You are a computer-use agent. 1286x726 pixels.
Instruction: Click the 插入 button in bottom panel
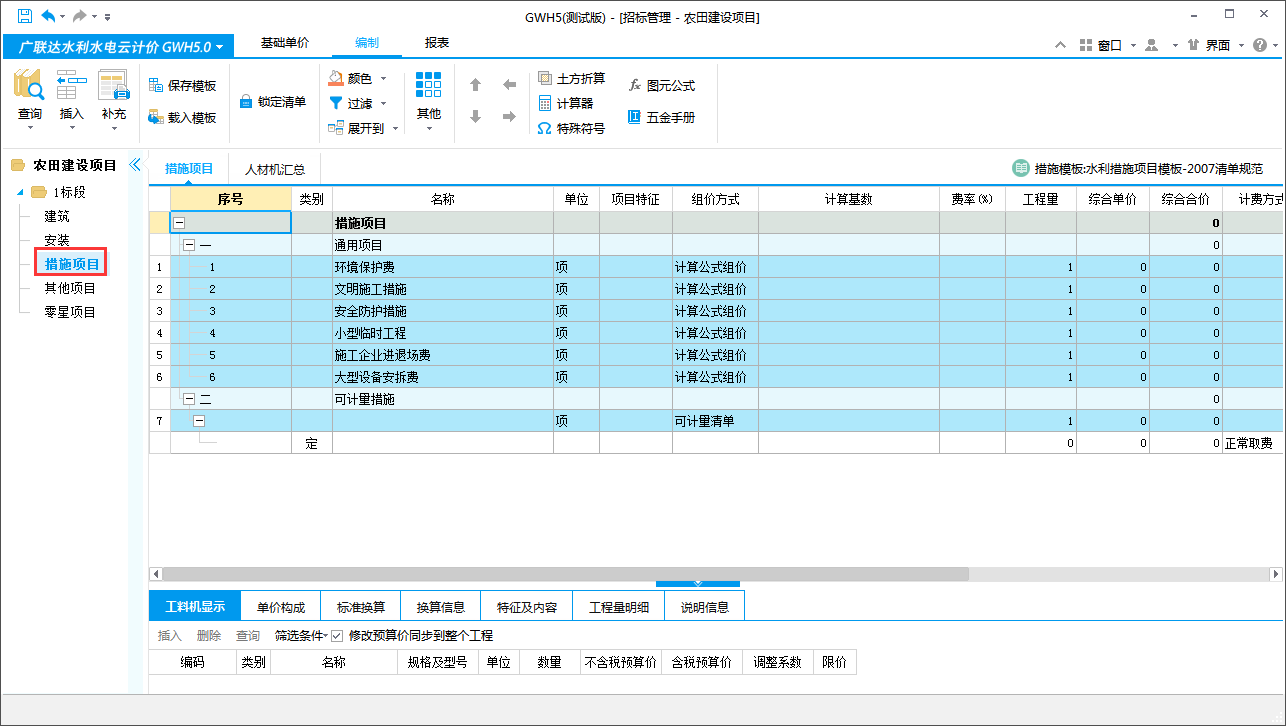click(170, 636)
